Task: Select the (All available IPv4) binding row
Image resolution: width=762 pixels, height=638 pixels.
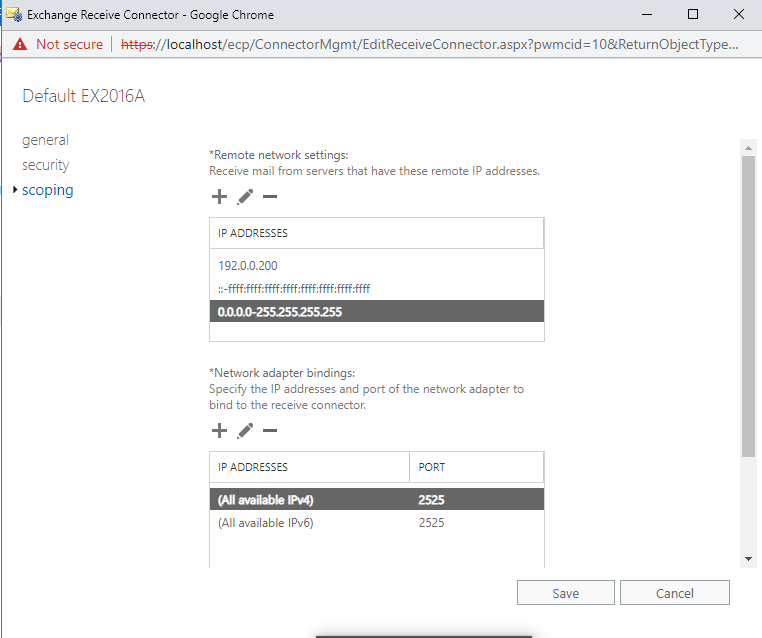Action: coord(377,500)
